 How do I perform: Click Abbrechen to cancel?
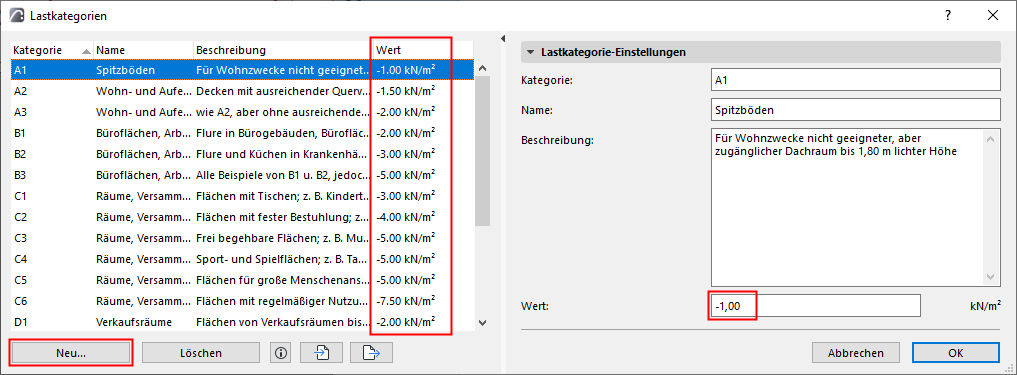[x=855, y=353]
